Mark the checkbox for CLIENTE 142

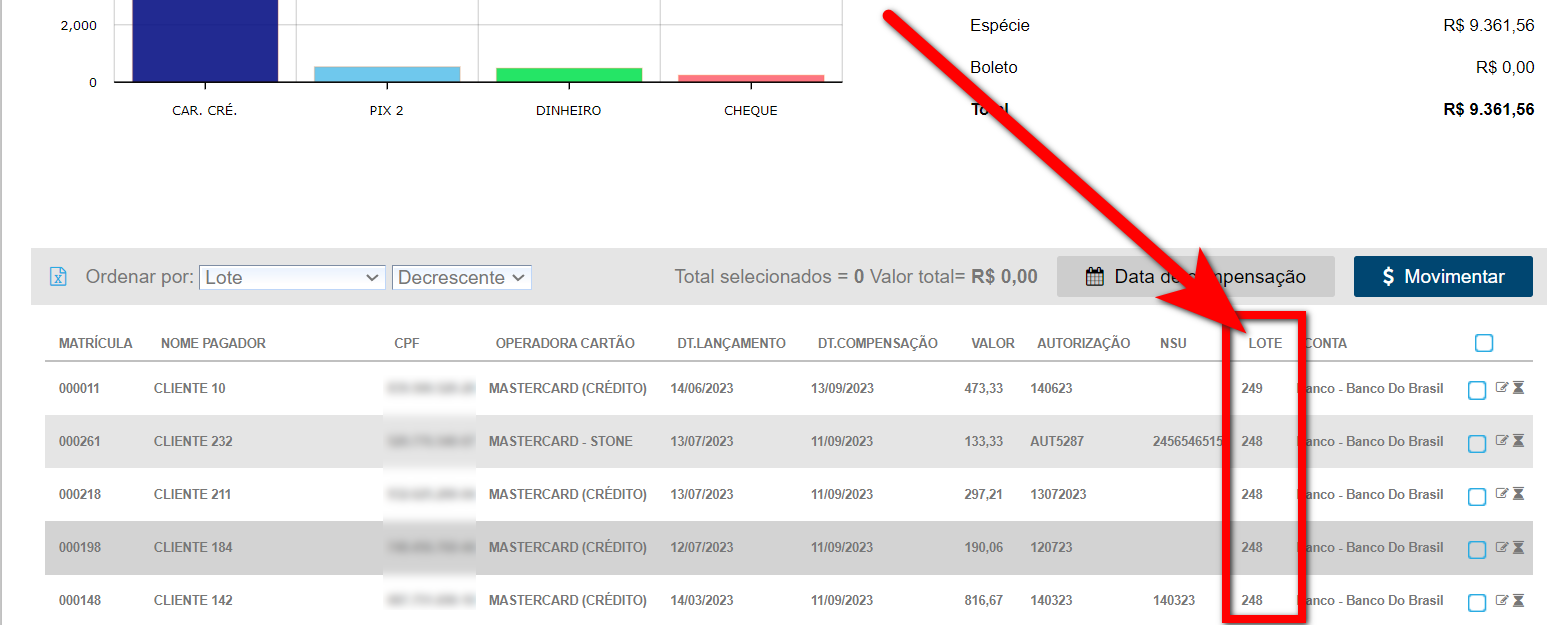tap(1477, 603)
